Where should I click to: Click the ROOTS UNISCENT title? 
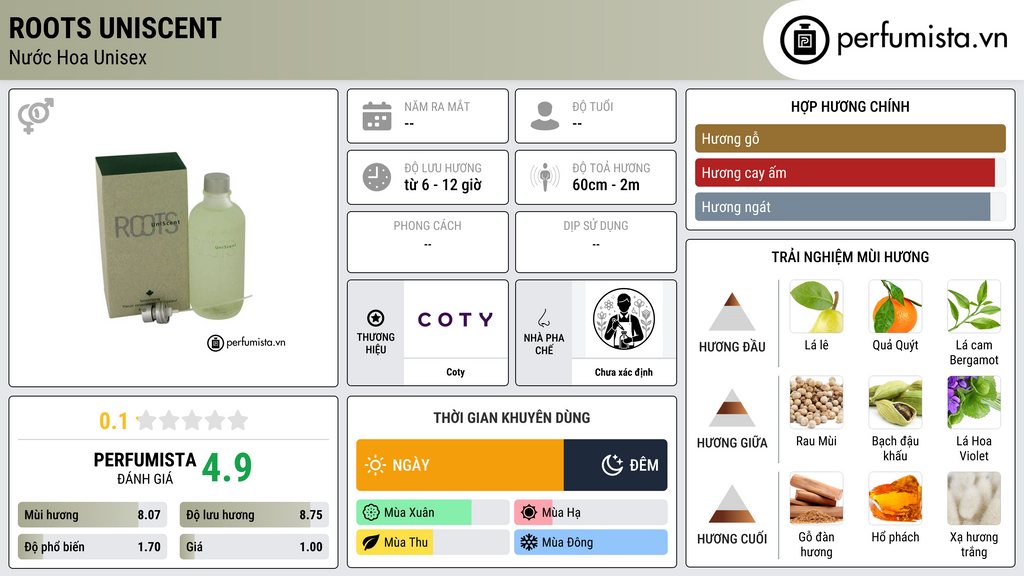[x=115, y=28]
